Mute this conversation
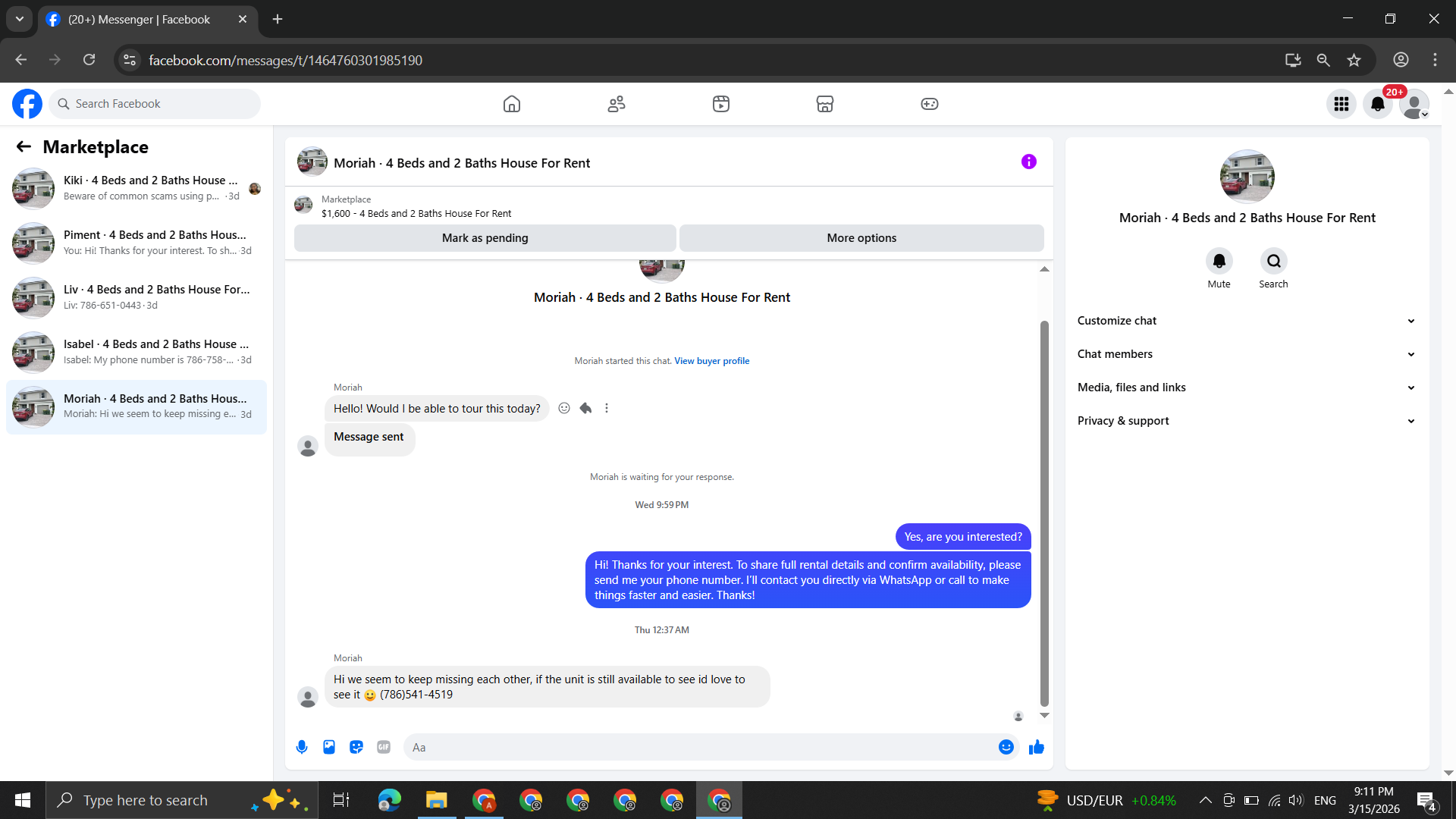The image size is (1456, 819). pyautogui.click(x=1219, y=261)
